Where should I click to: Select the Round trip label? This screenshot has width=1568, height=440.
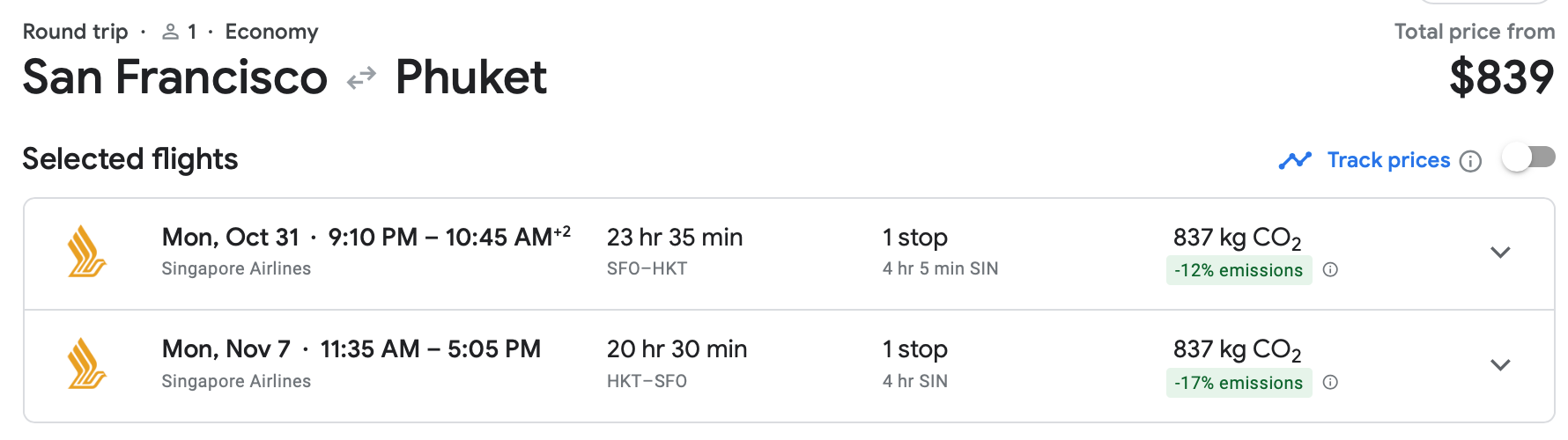[75, 32]
